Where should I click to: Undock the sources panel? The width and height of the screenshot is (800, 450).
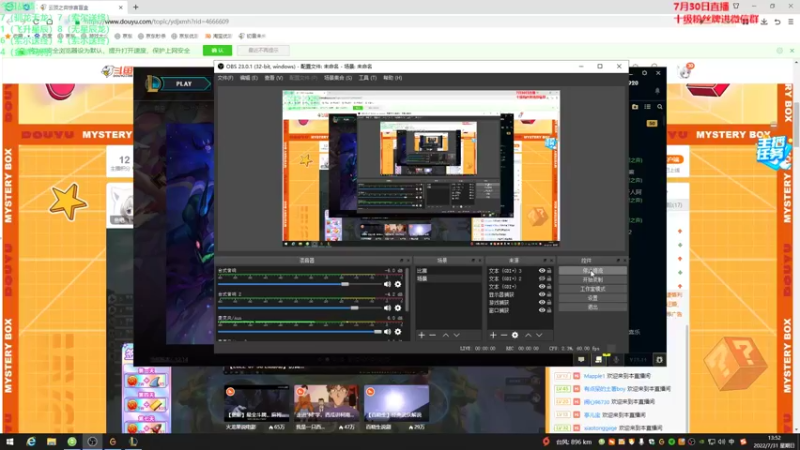545,261
